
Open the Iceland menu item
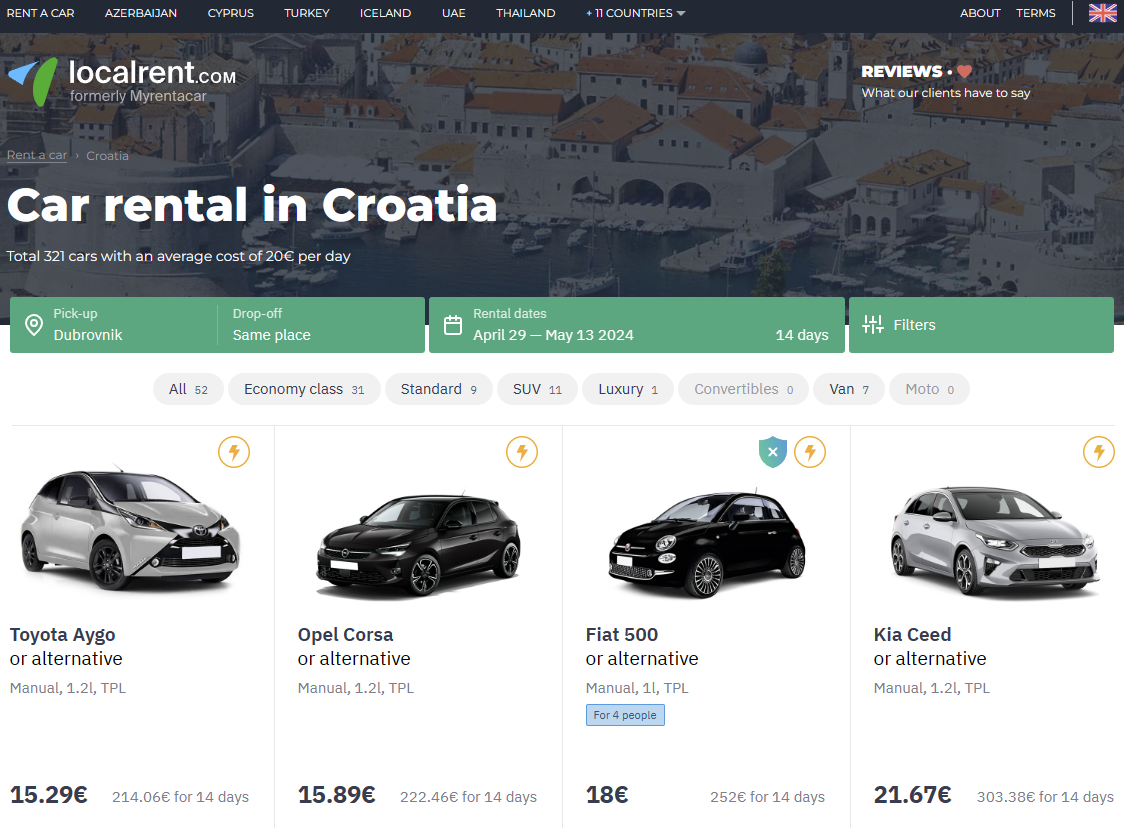385,13
